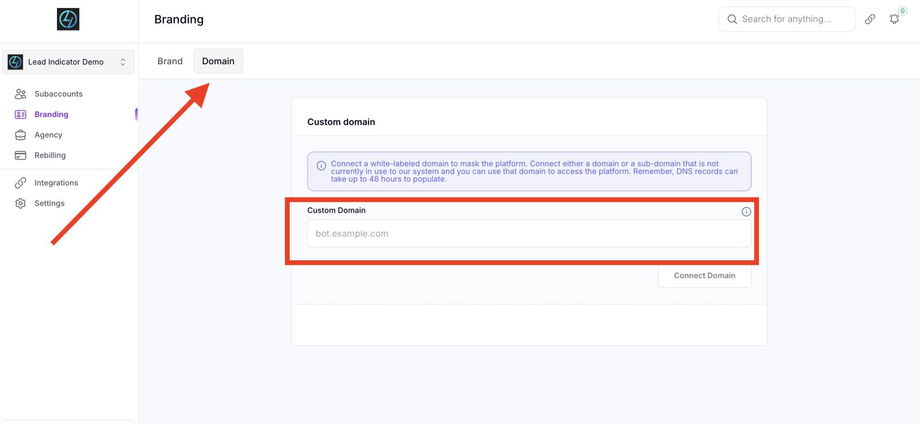
Task: Navigate to Integrations in the sidebar
Action: [56, 183]
